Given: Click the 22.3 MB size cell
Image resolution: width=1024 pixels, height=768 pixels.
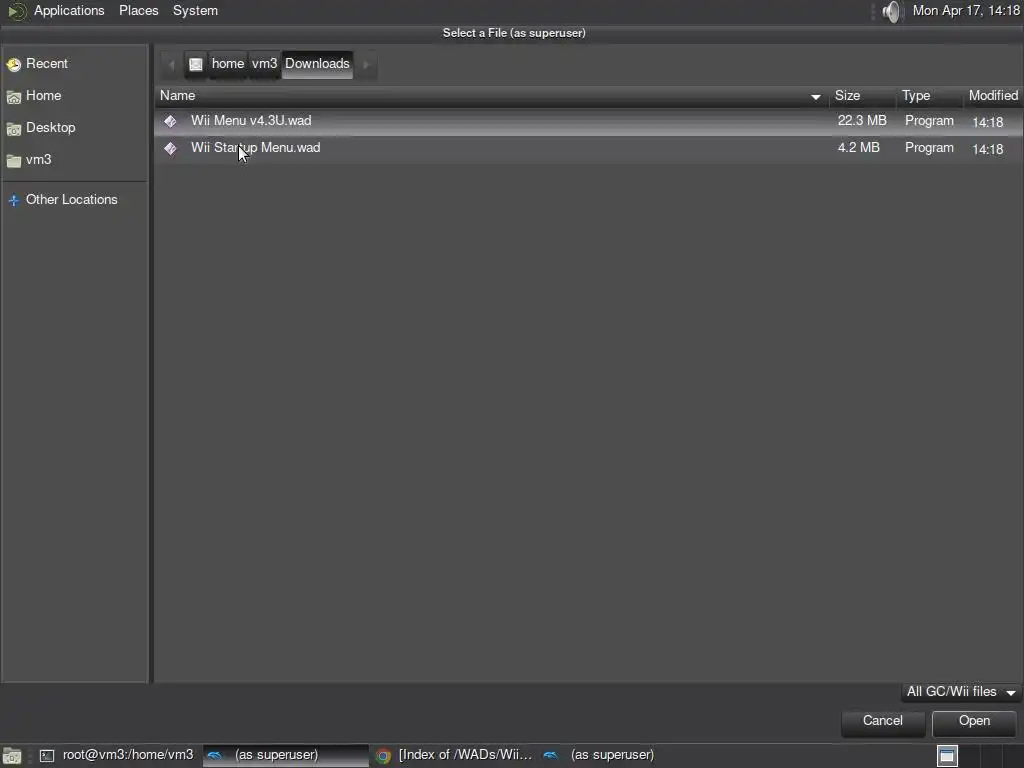Looking at the screenshot, I should point(862,121).
